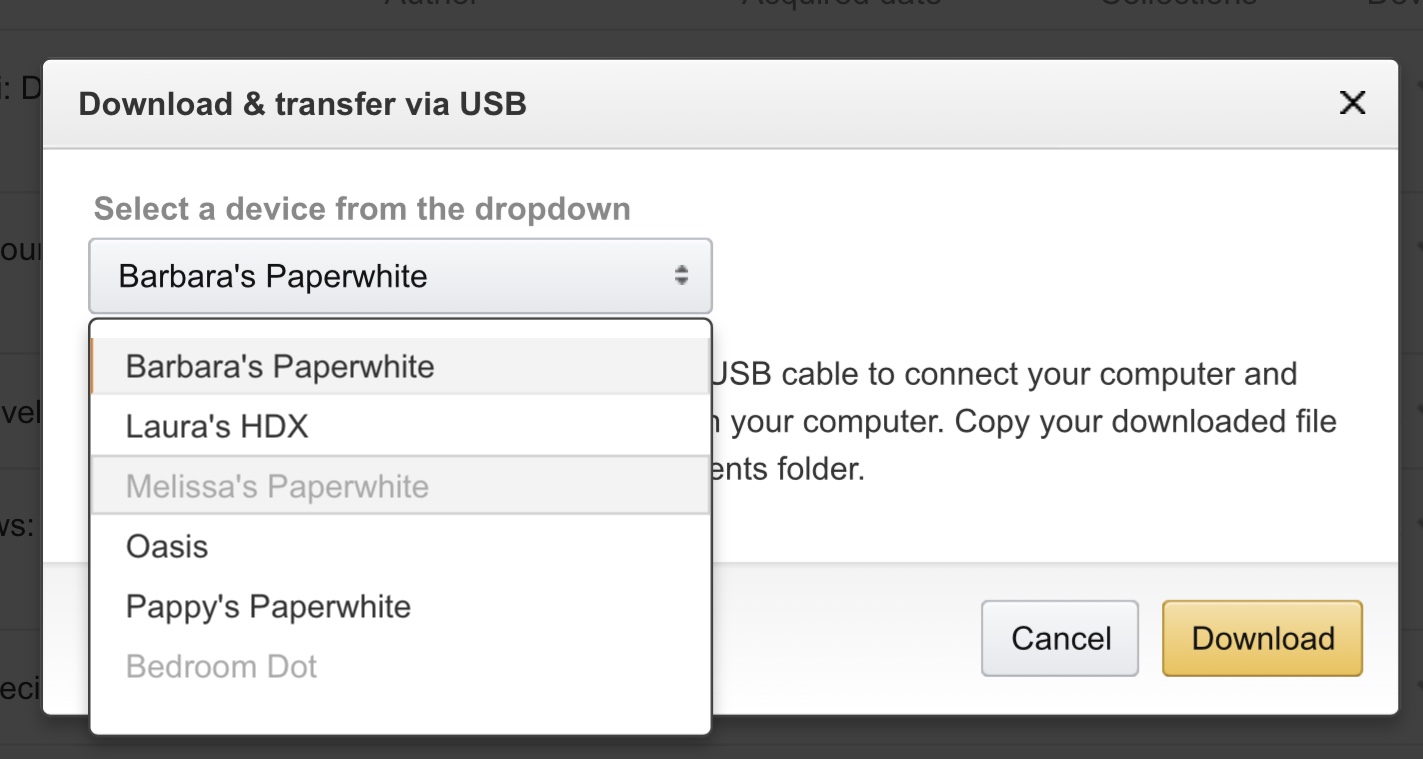
Task: Close the Download & transfer dialog
Action: coord(1352,102)
